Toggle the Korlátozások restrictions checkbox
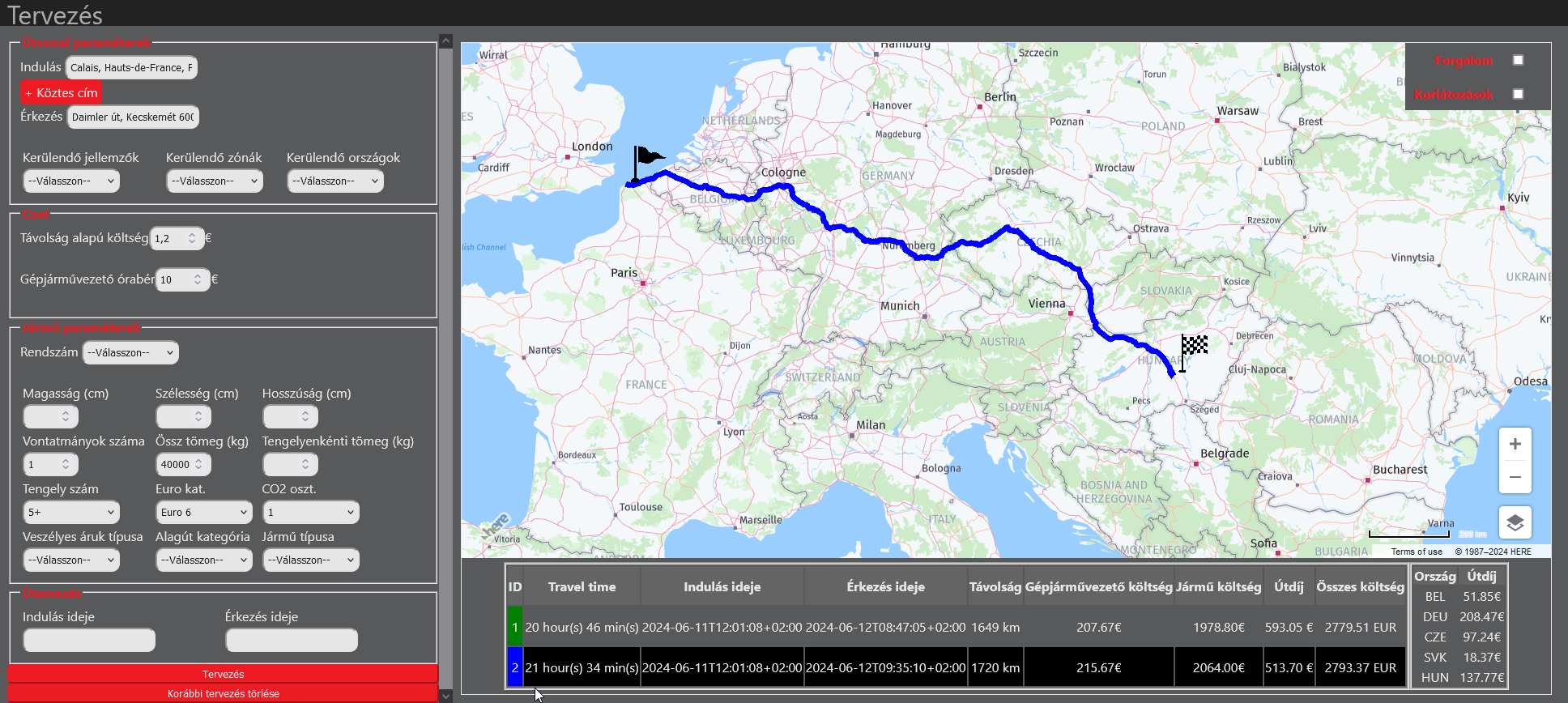The width and height of the screenshot is (1568, 703). point(1518,94)
